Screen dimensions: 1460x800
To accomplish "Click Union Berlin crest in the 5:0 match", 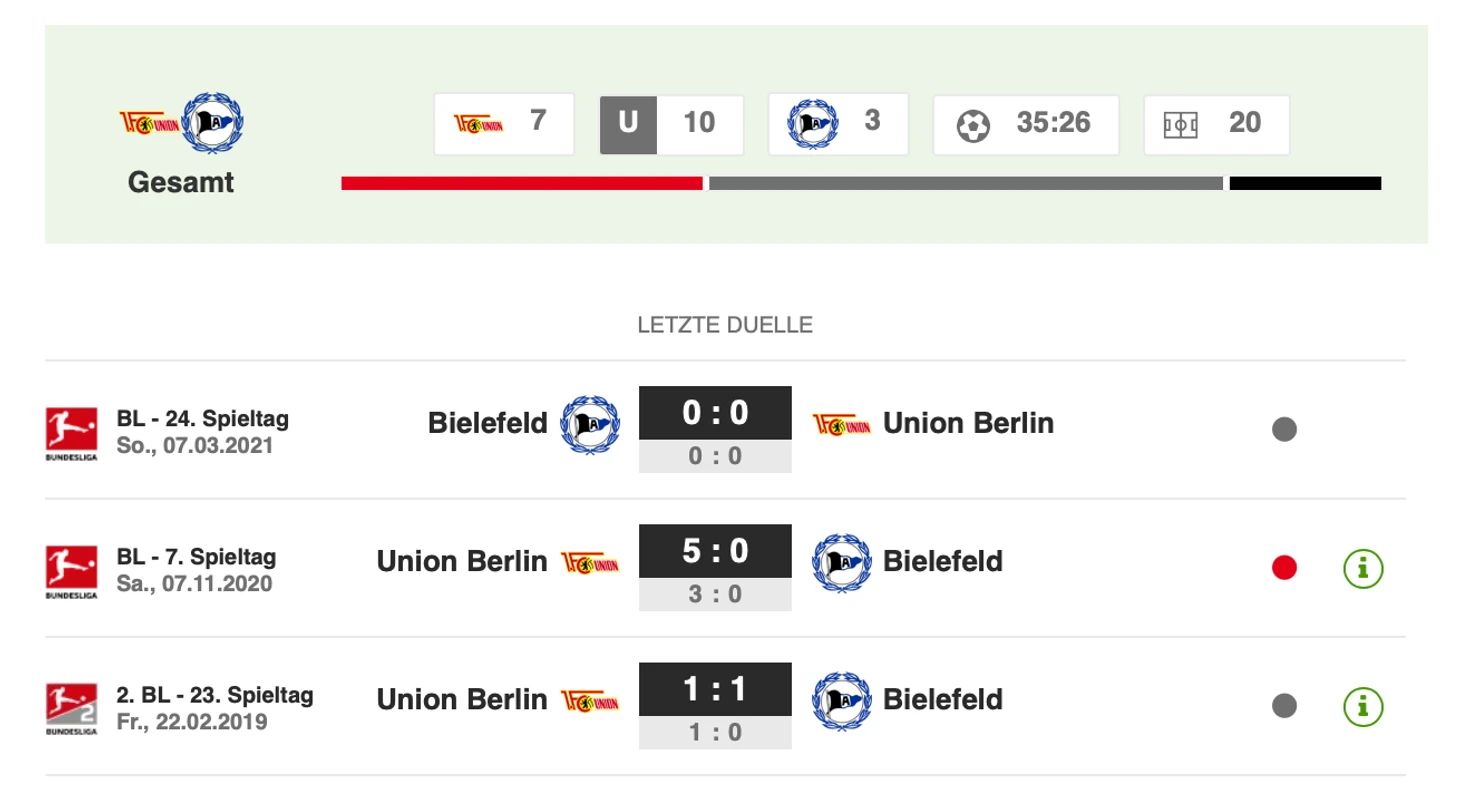I will coord(590,563).
